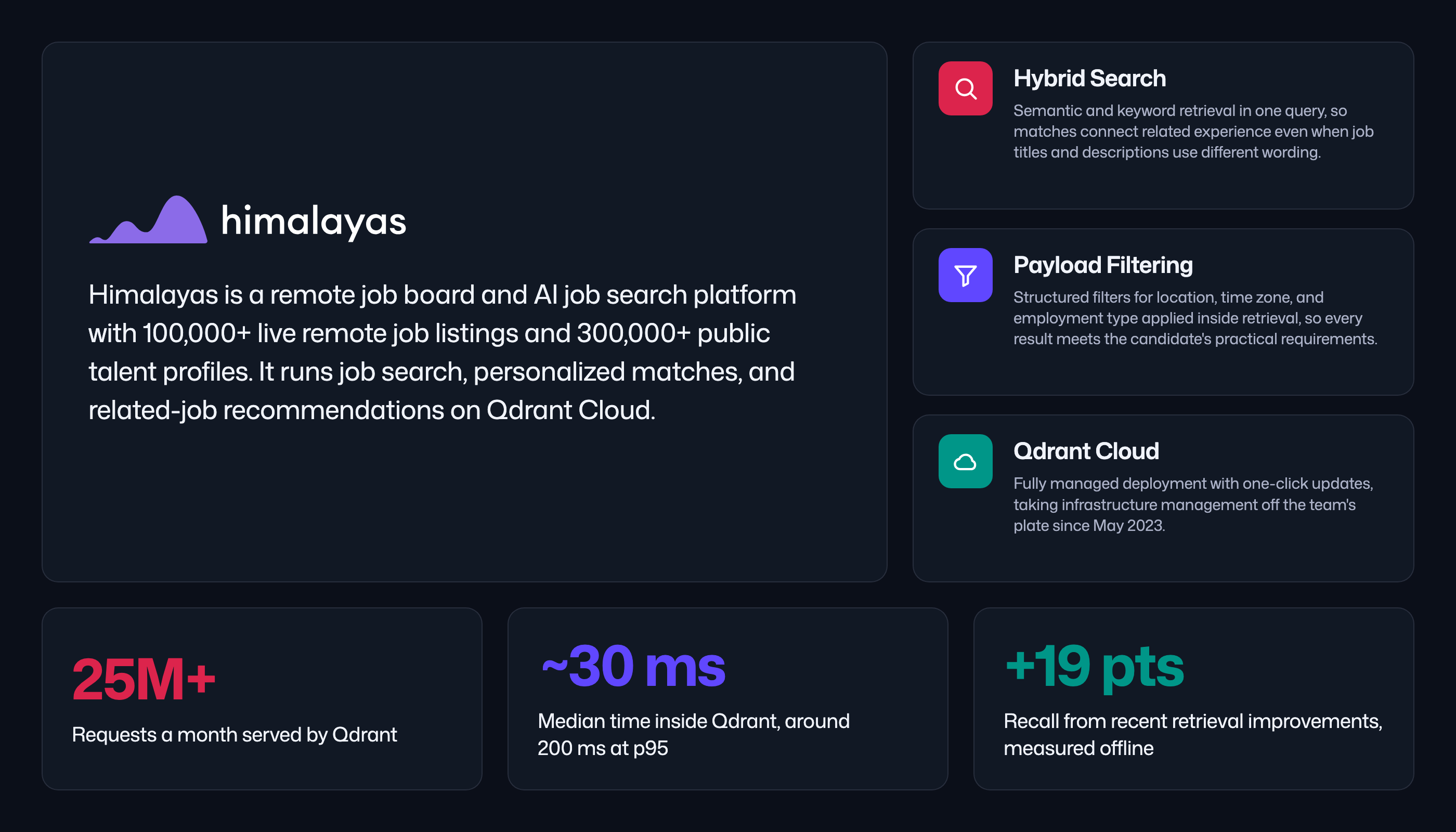Screen dimensions: 1456x832
Task: Click 'Recall from recent retrieval improvements' caption
Action: pyautogui.click(x=1193, y=734)
